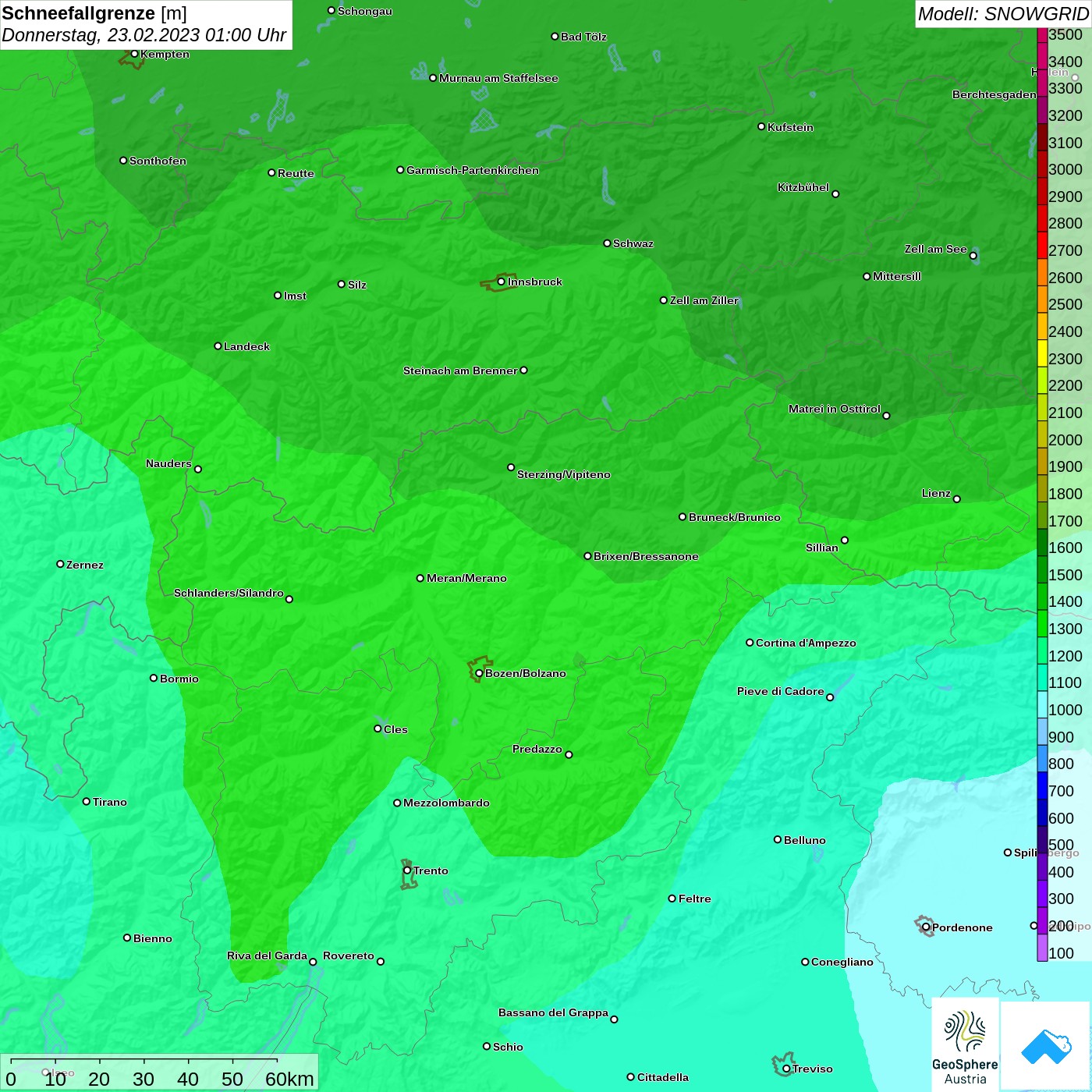The width and height of the screenshot is (1092, 1092).
Task: Click the Bozen/Bolzano city label
Action: point(526,673)
